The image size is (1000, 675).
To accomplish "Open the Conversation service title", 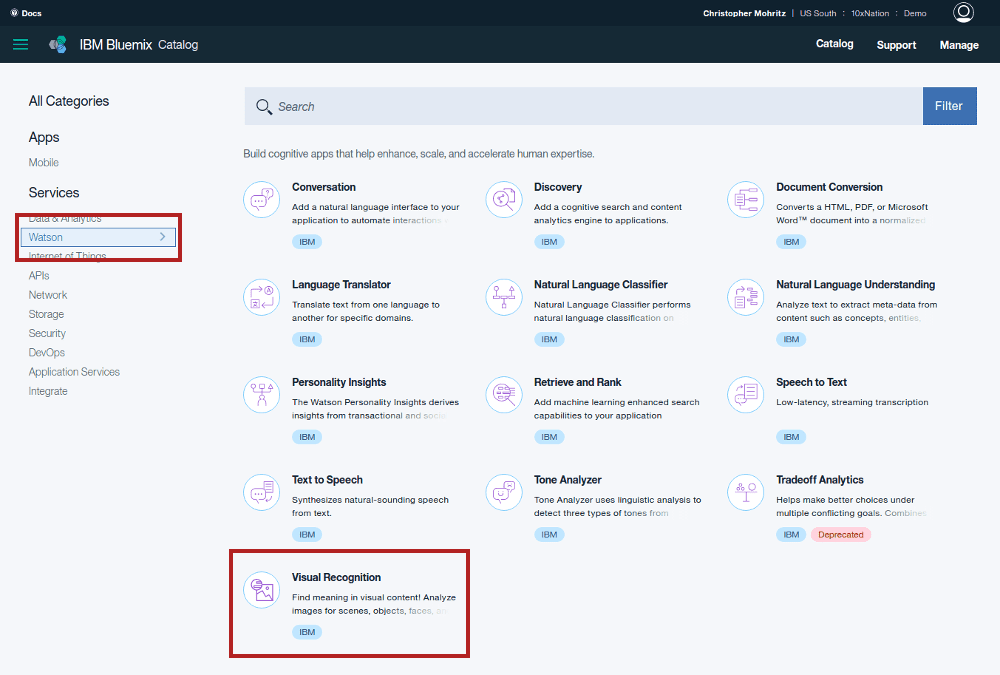I will click(x=324, y=187).
